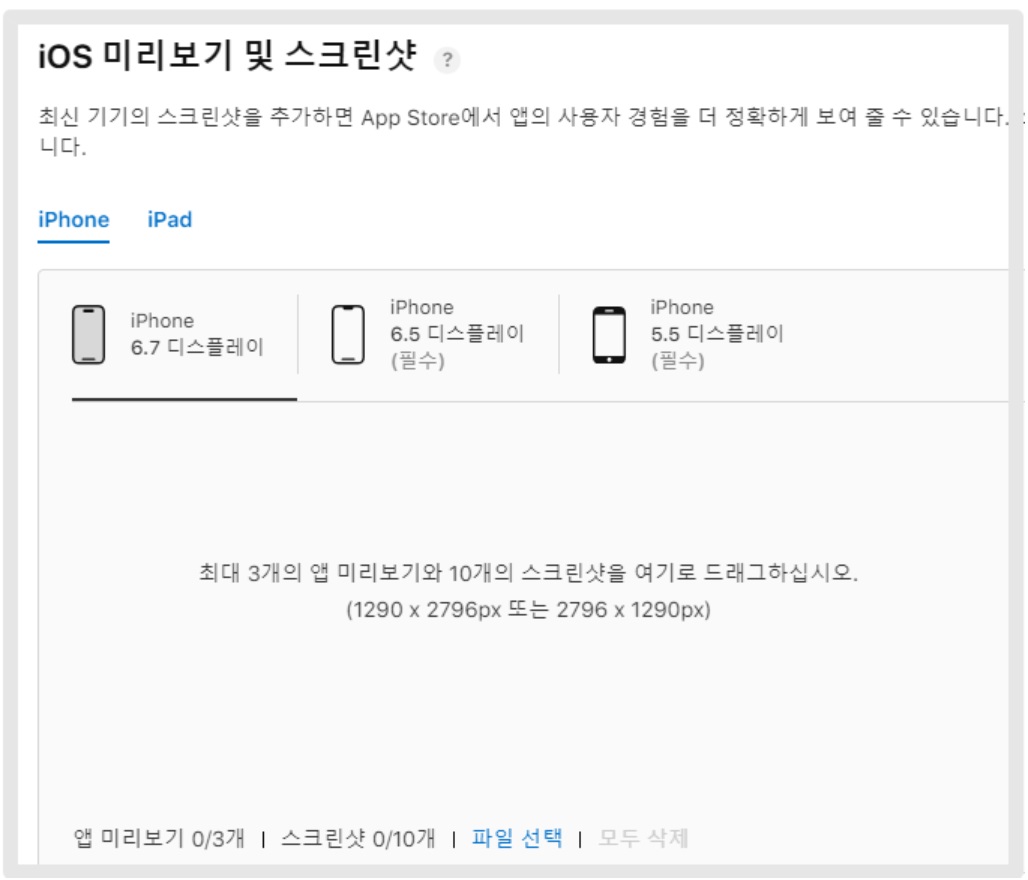Click the 모두 삭제 link
Viewport: 1028px width, 880px height.
click(x=643, y=838)
